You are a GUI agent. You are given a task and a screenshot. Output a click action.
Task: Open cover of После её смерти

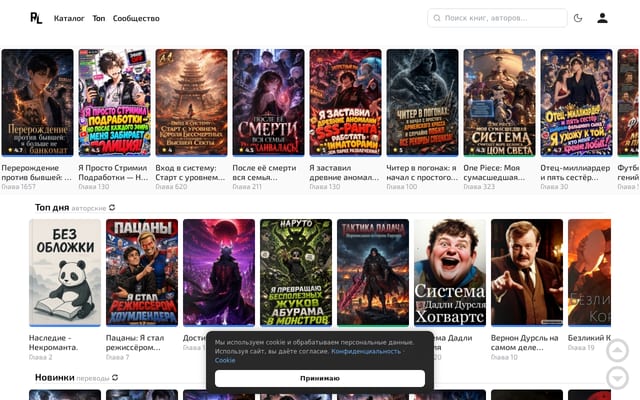[269, 102]
